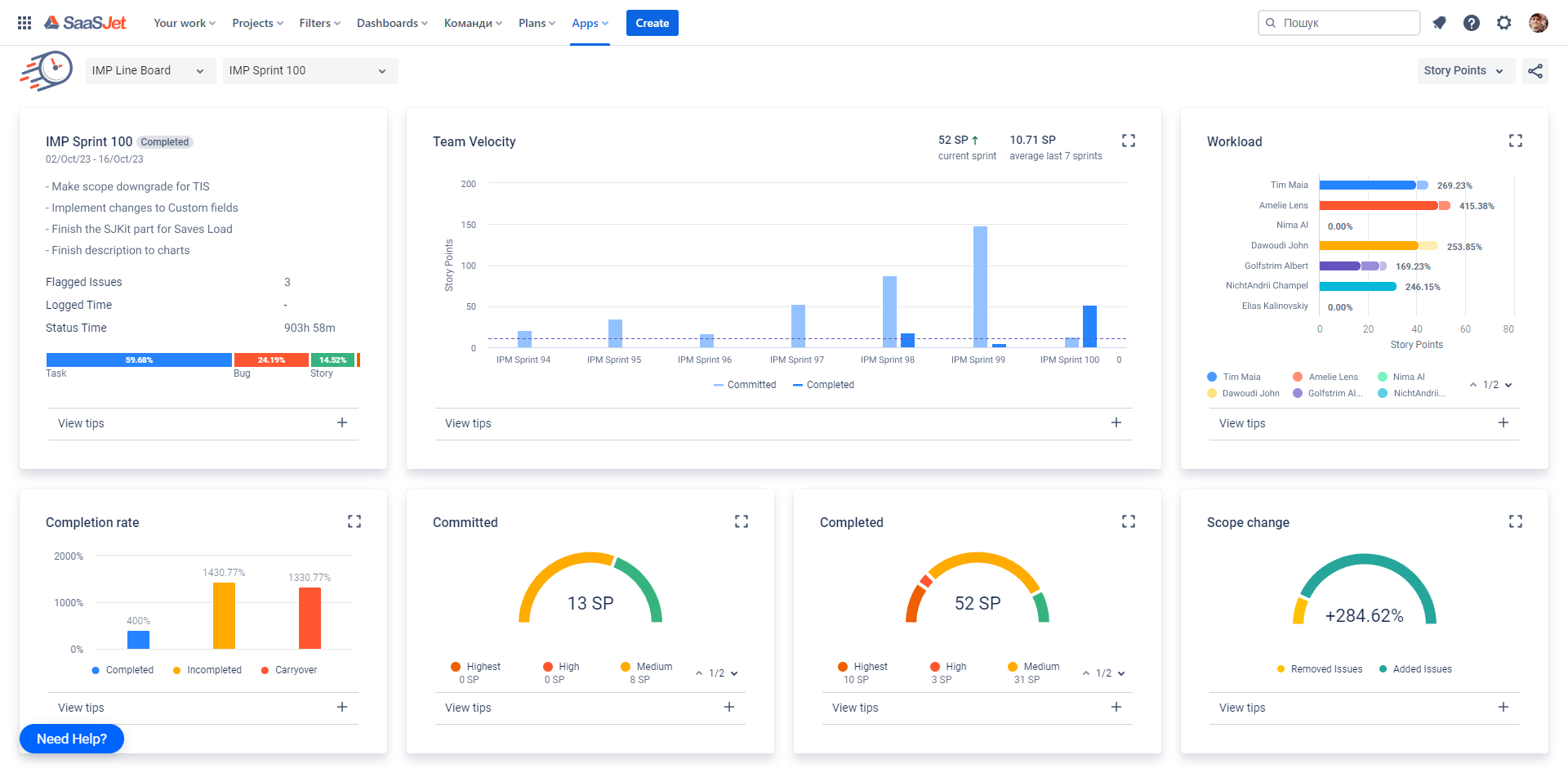
Task: Click the share icon next to Story Points
Action: [1535, 71]
